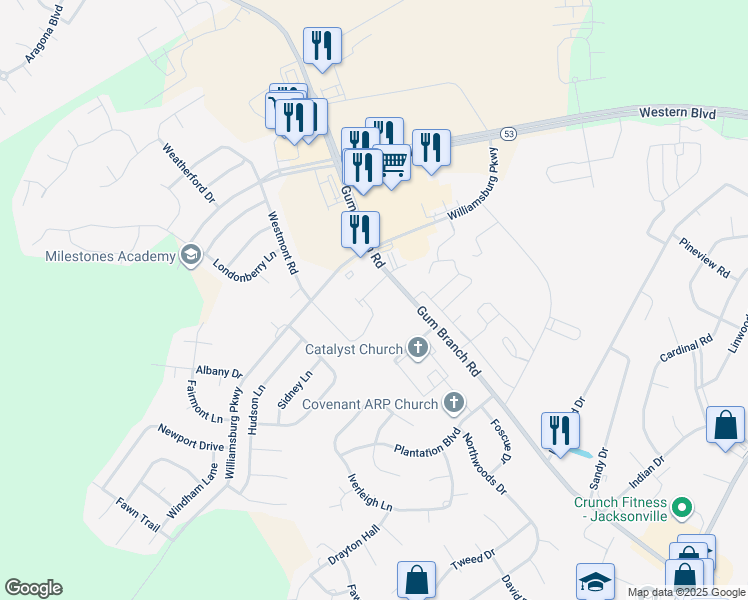Click the Milestones Academy school icon
The image size is (748, 600).
(x=191, y=256)
